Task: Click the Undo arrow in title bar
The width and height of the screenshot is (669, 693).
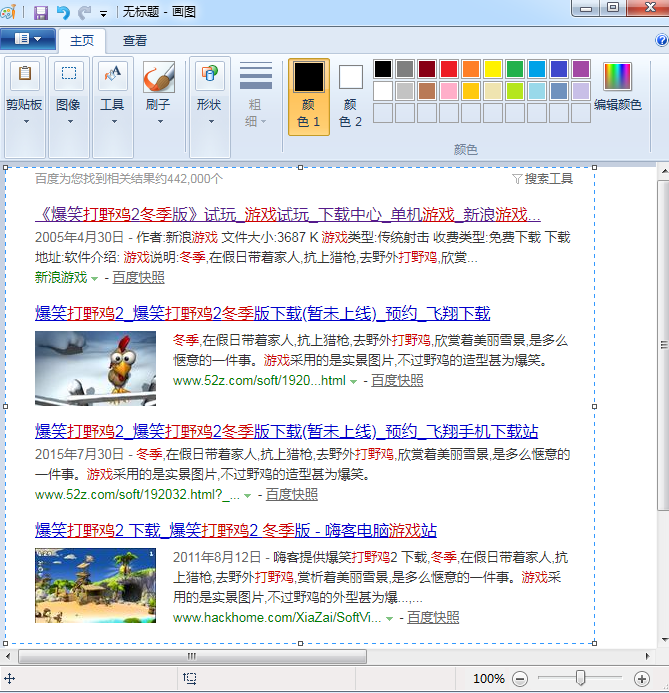Action: click(x=63, y=13)
